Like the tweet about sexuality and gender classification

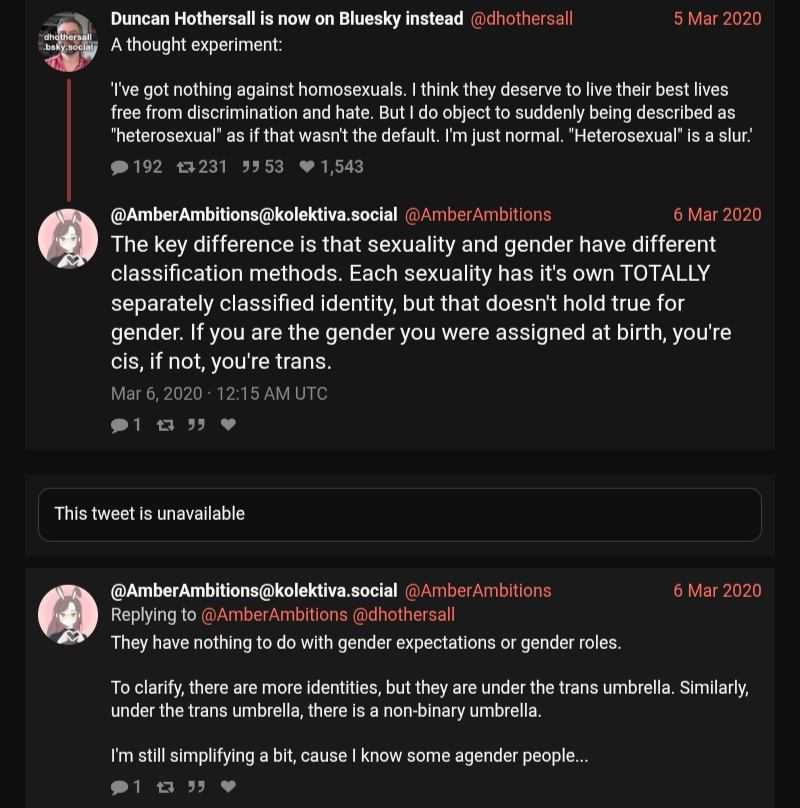click(x=228, y=425)
